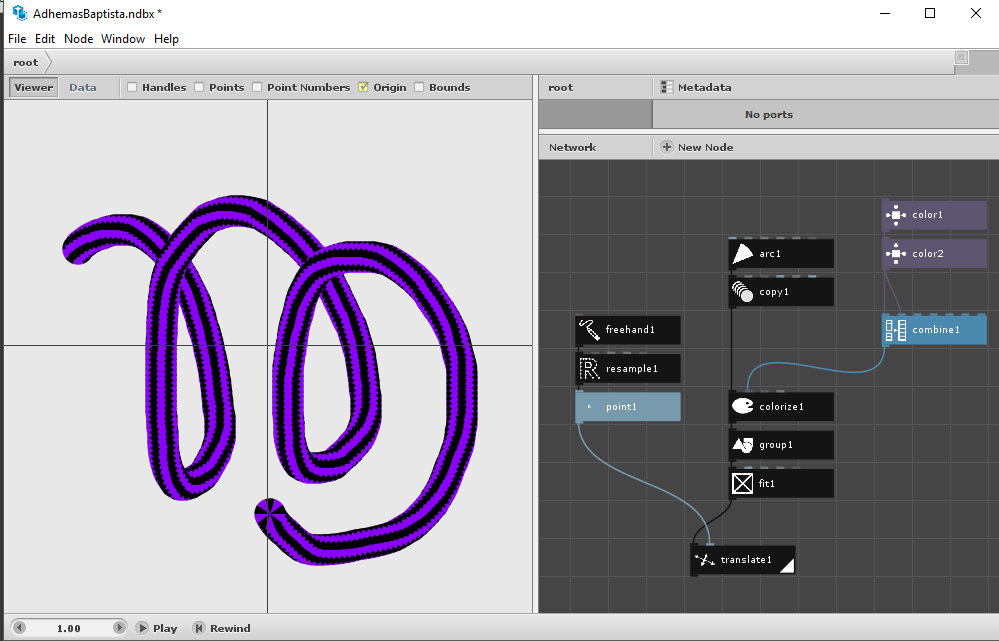This screenshot has height=641, width=999.
Task: Click the Metadata button label
Action: click(705, 87)
